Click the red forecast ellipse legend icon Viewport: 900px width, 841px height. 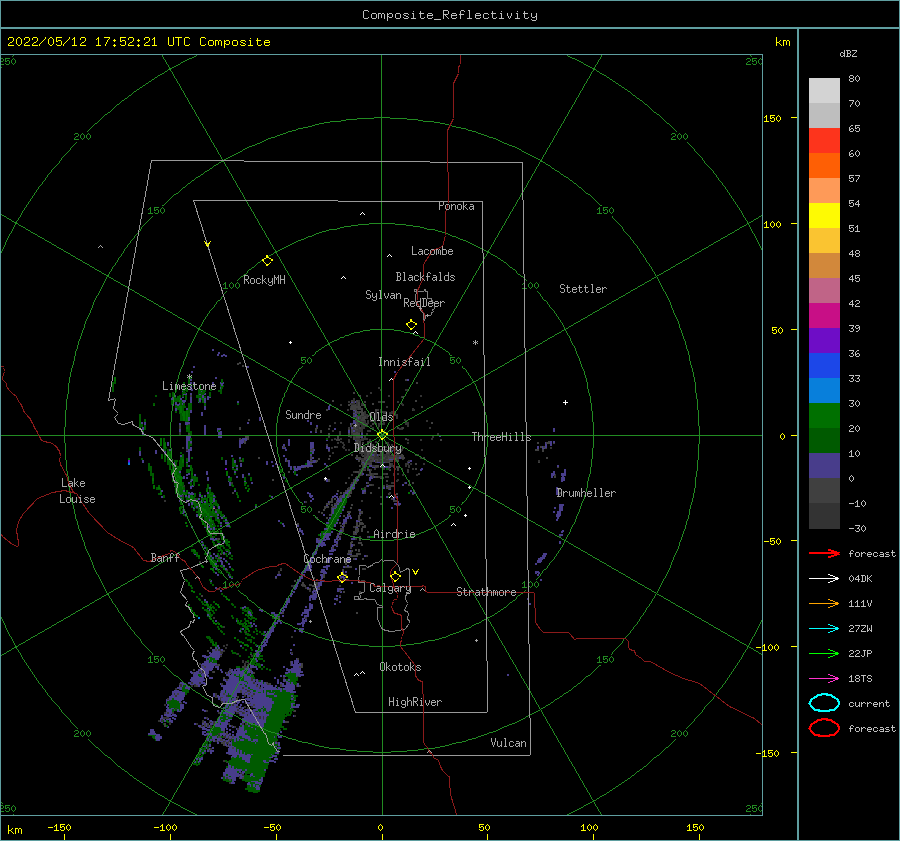824,728
